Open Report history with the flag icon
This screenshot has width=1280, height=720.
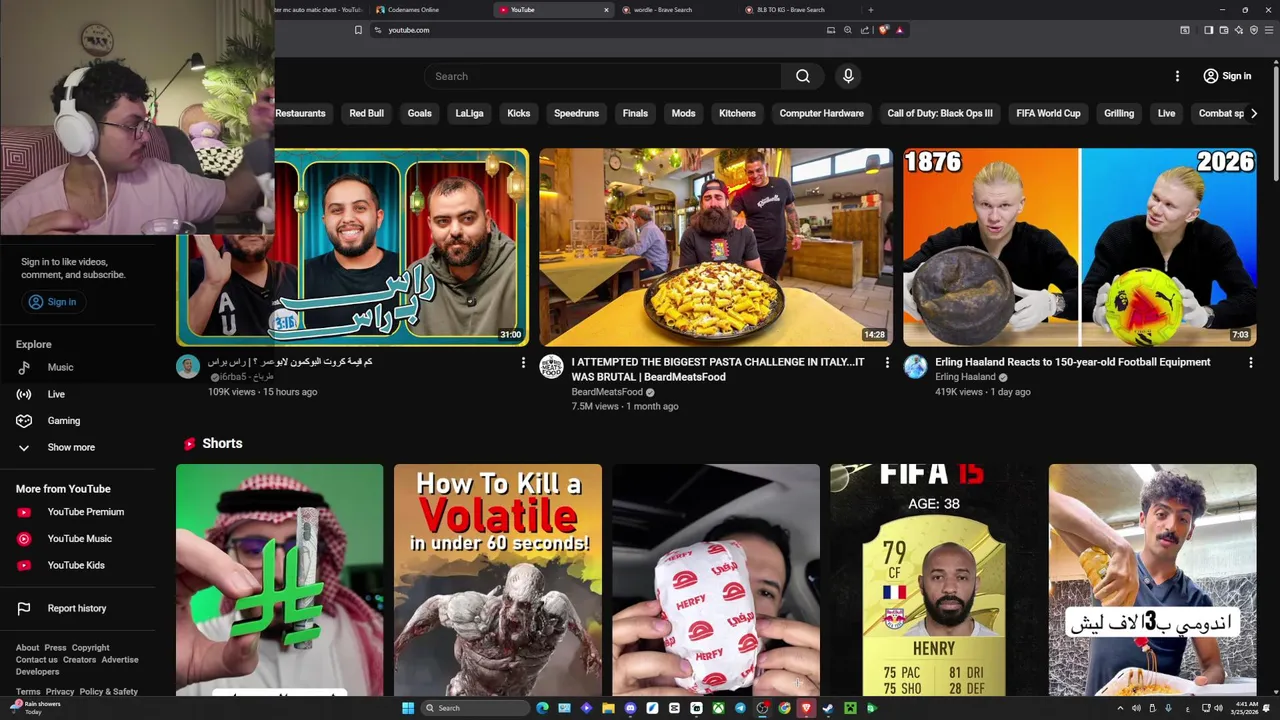coord(76,608)
